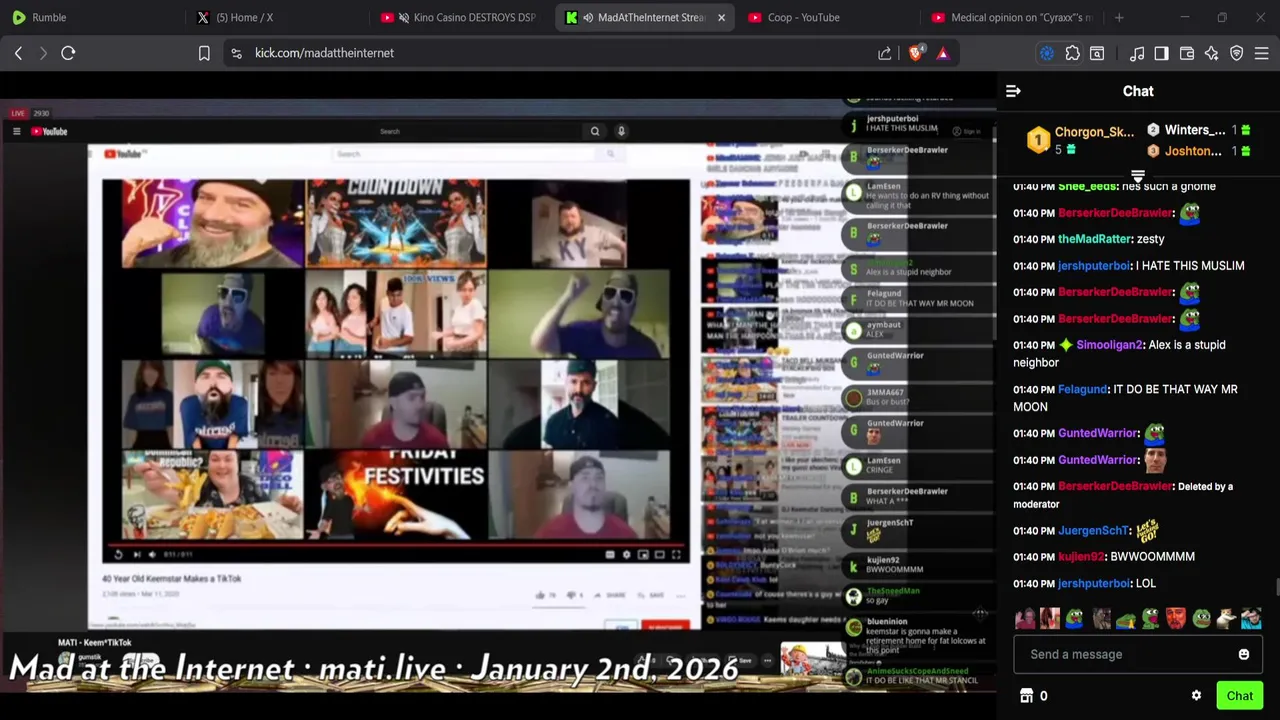Screen dimensions: 1280x720
Task: Open the channel shop icon
Action: pyautogui.click(x=1026, y=696)
